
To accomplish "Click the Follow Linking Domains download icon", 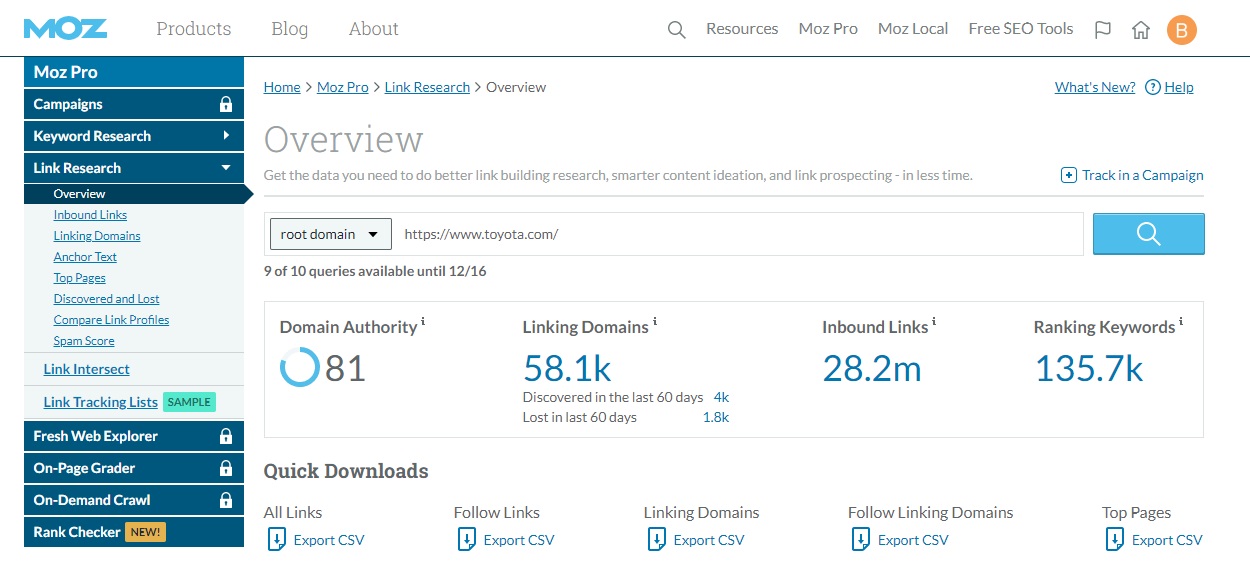I will pyautogui.click(x=860, y=540).
